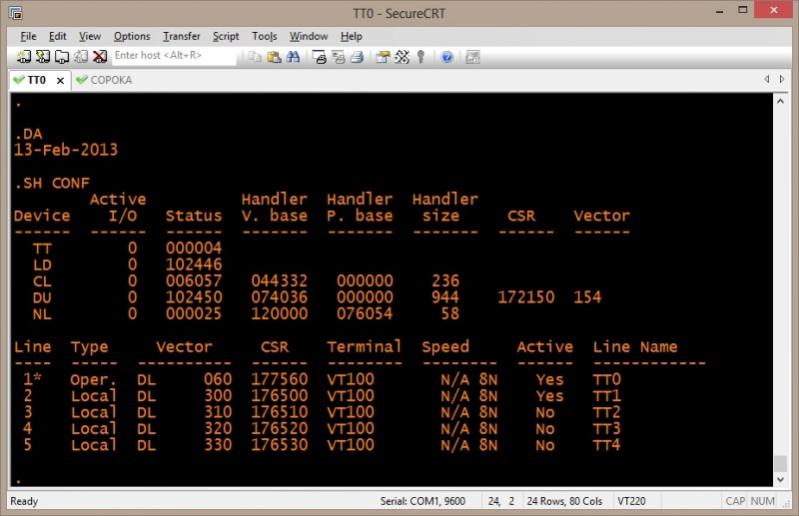Open the Tools menu
799x516 pixels.
click(x=264, y=36)
